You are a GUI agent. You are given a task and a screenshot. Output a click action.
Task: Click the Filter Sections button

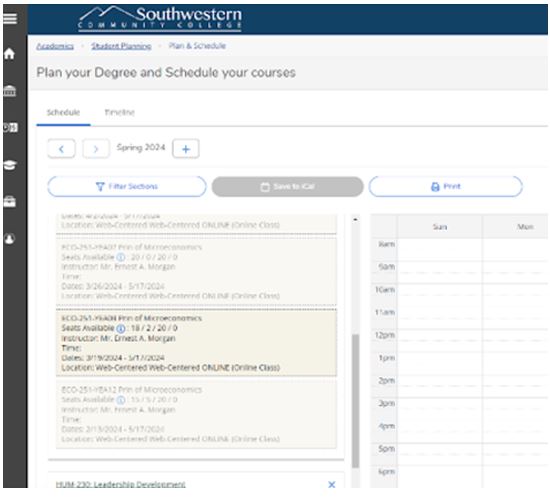[127, 187]
